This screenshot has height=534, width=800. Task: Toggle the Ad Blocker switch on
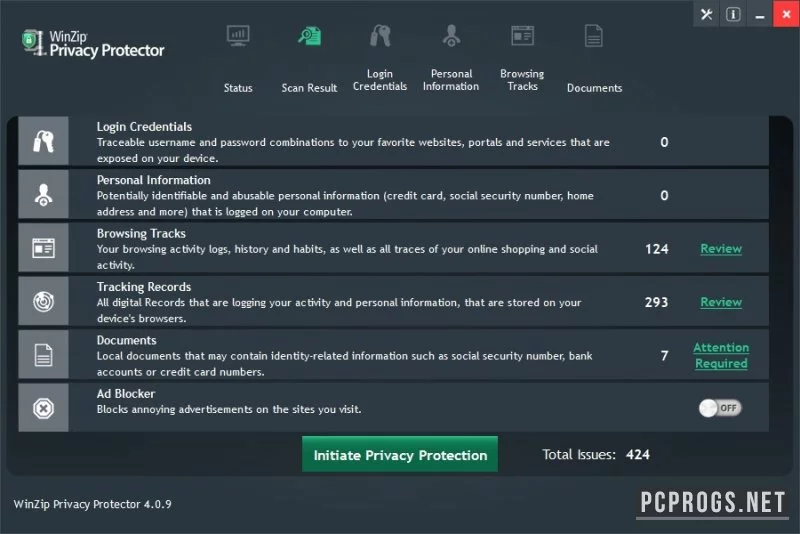[720, 408]
